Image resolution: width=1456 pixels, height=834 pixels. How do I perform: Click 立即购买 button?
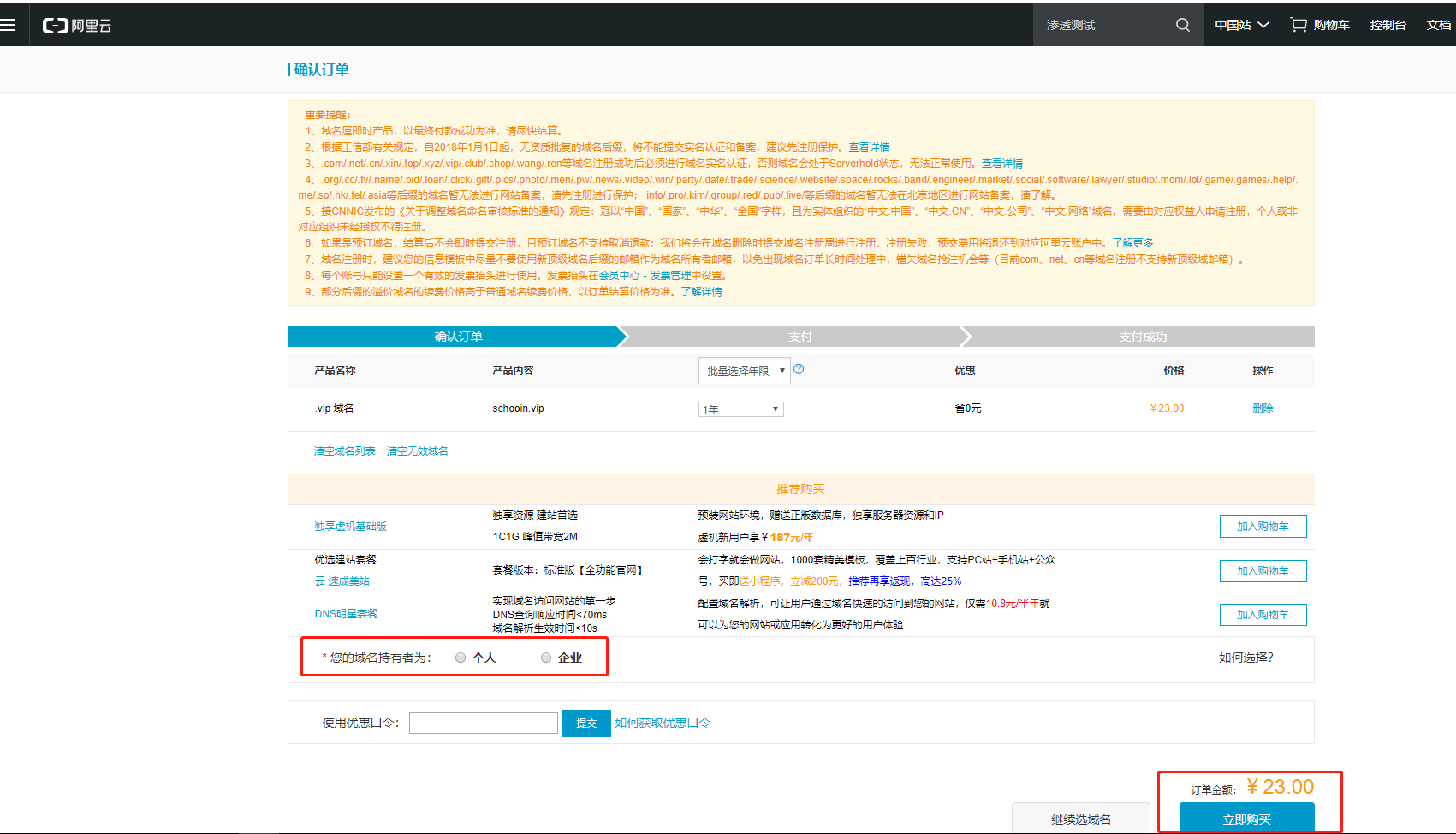pos(1246,819)
